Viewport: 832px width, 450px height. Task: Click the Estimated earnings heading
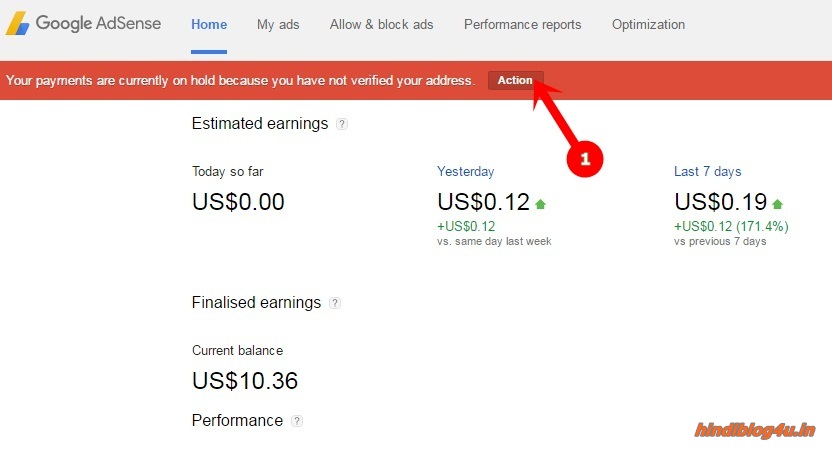260,124
